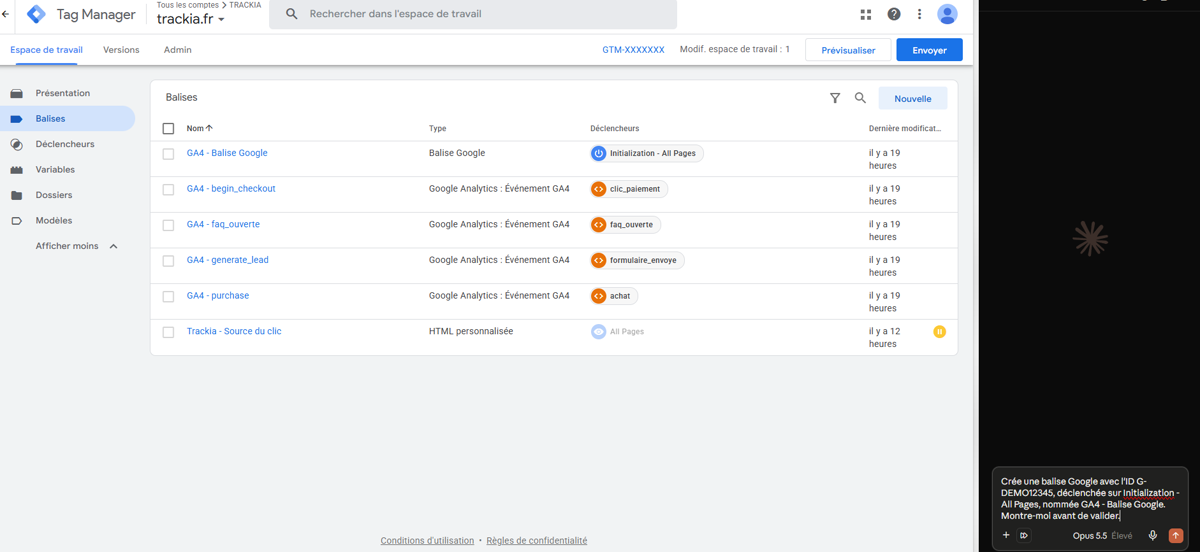This screenshot has height=552, width=1200.
Task: Open the GA4 - faq_ouverte tag
Action: (x=223, y=225)
